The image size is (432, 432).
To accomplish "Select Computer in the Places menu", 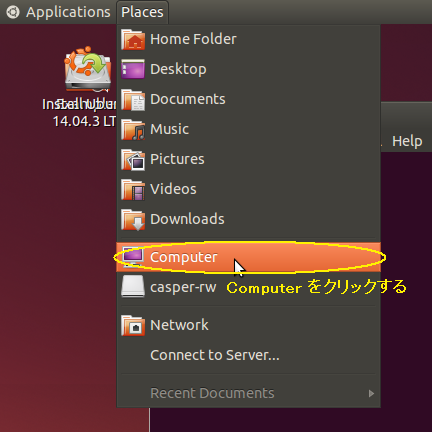I will (x=248, y=257).
